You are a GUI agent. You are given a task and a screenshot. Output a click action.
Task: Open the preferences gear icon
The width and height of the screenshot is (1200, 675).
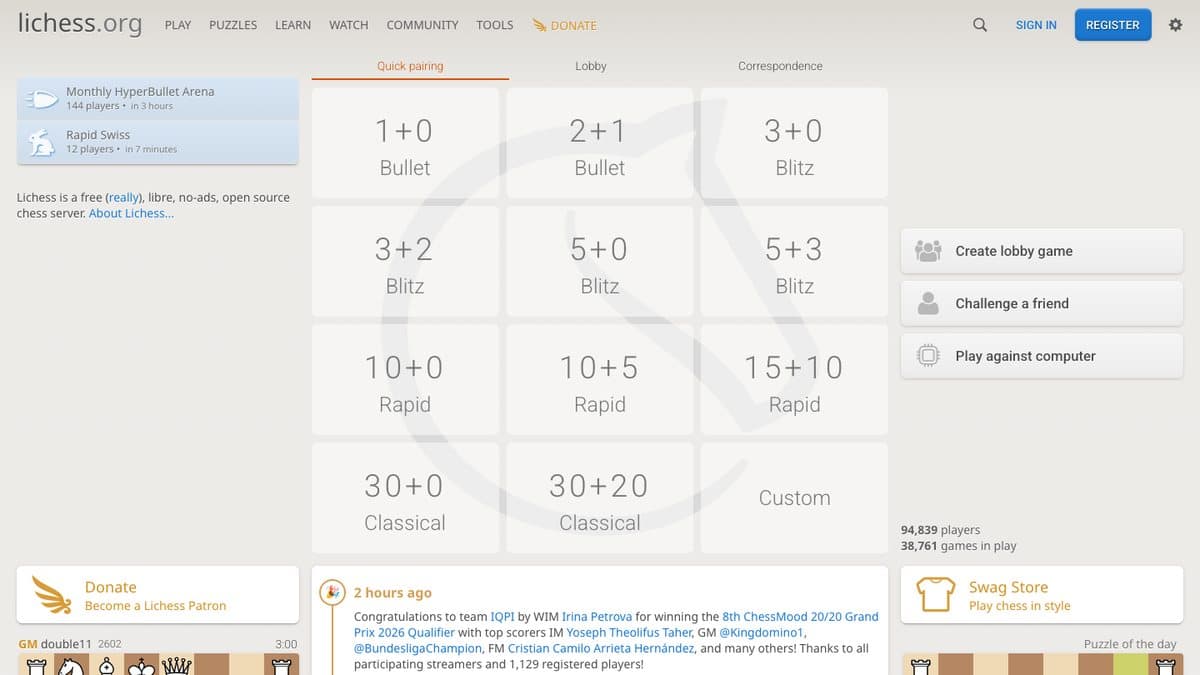pos(1175,25)
